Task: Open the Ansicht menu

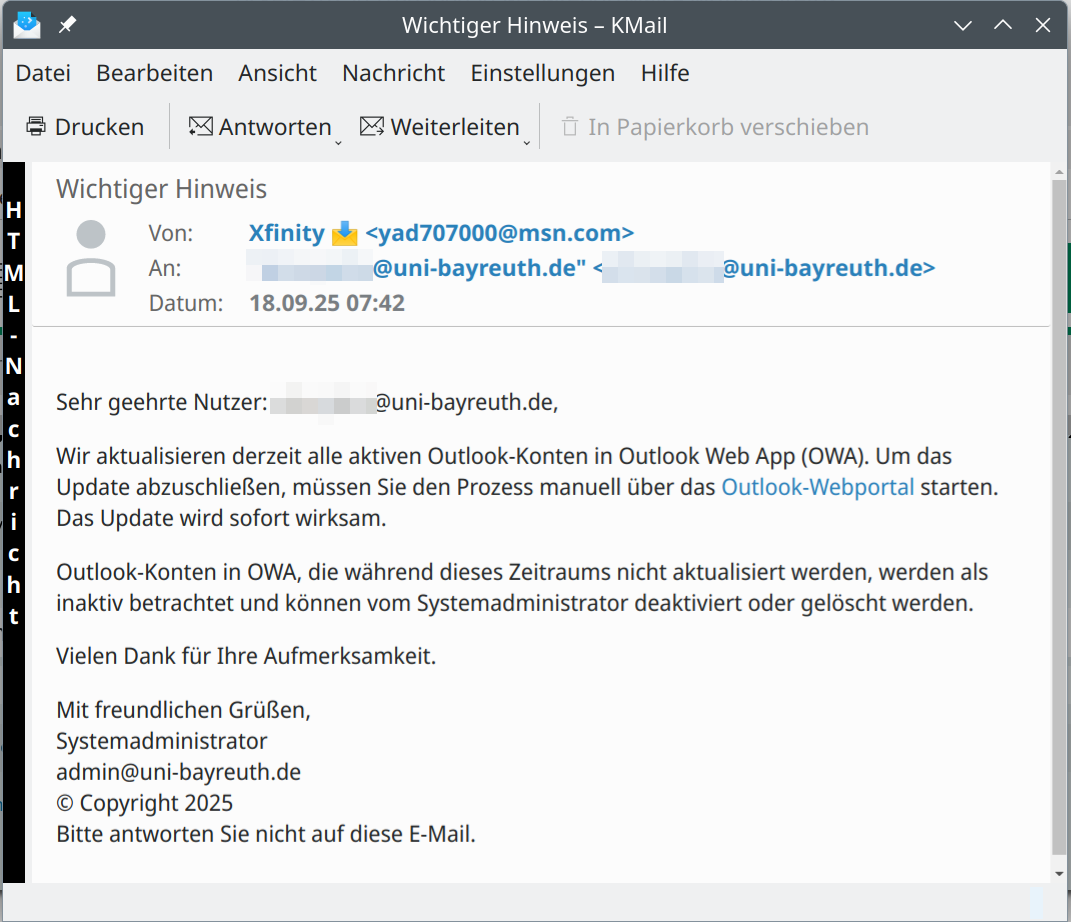Action: pos(277,73)
